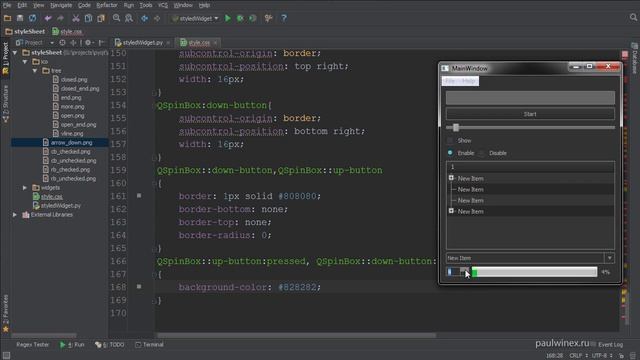Click the Save All toolbar icon
Screen dimensions: 640x360
coord(20,18)
